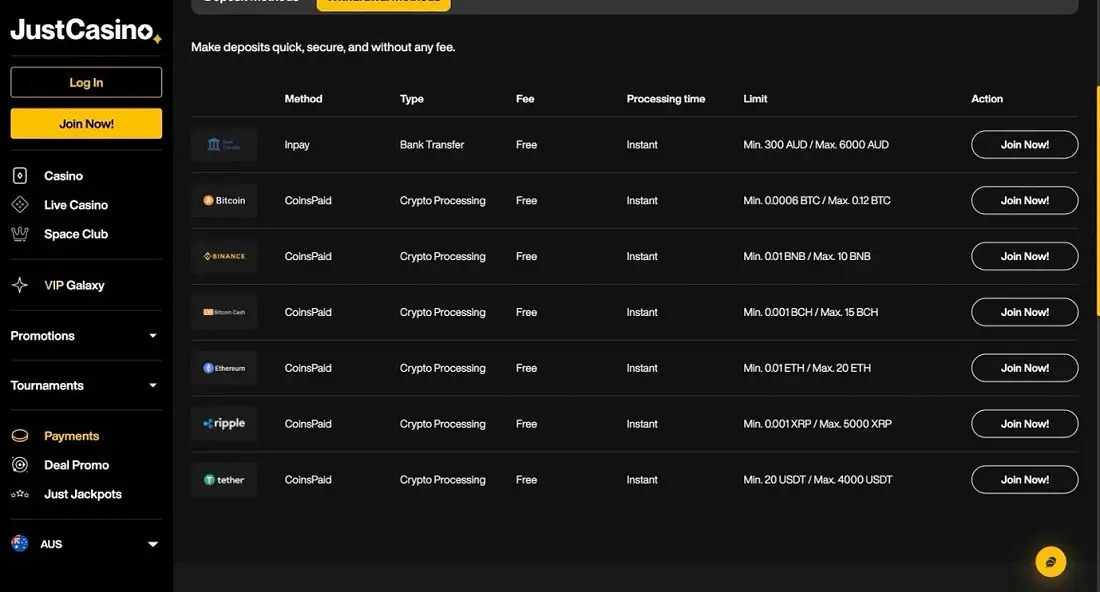Click the Processing time column header
The image size is (1100, 592).
[x=666, y=99]
